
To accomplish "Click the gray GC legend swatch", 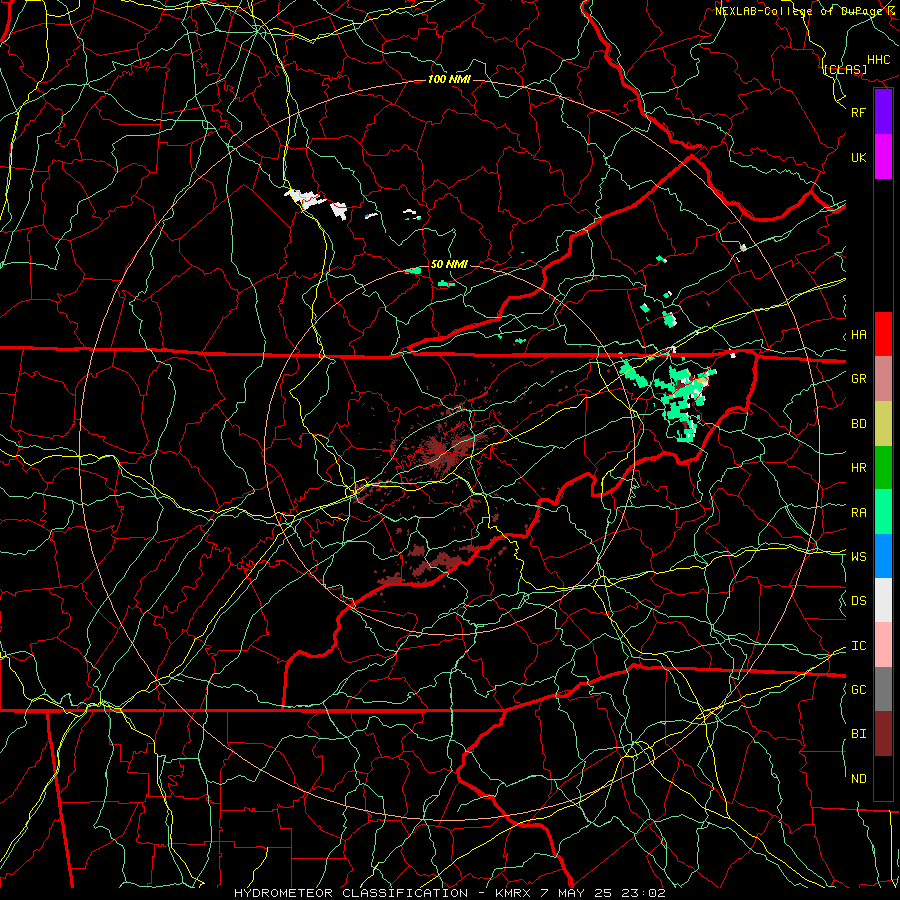I will coord(883,689).
